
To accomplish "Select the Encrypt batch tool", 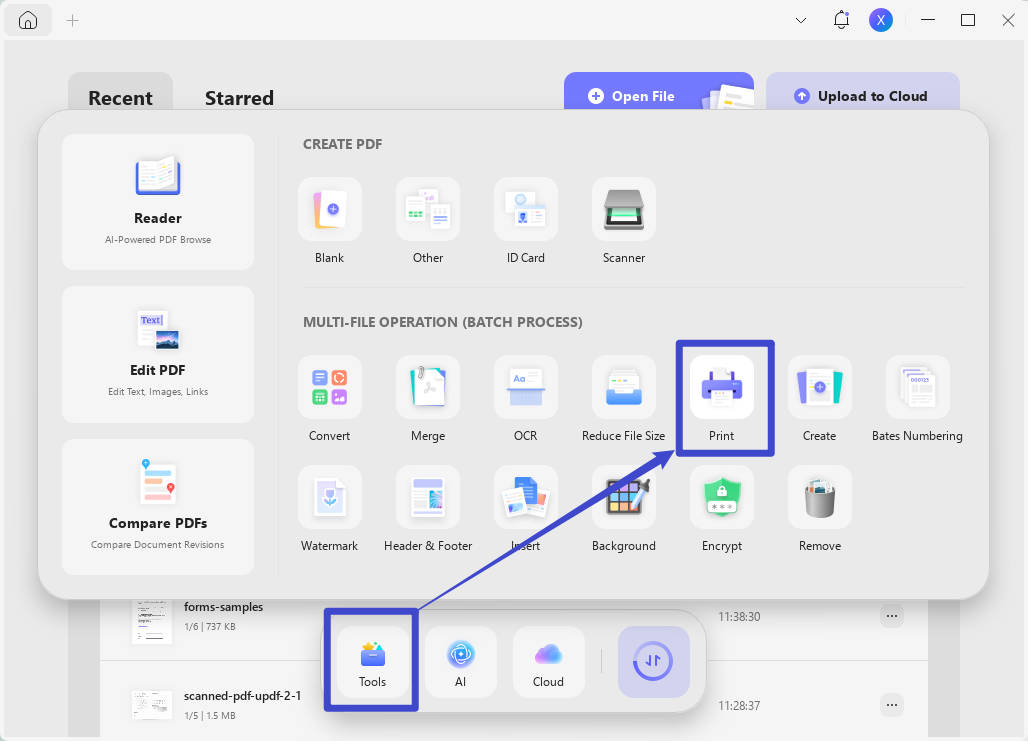I will (722, 497).
